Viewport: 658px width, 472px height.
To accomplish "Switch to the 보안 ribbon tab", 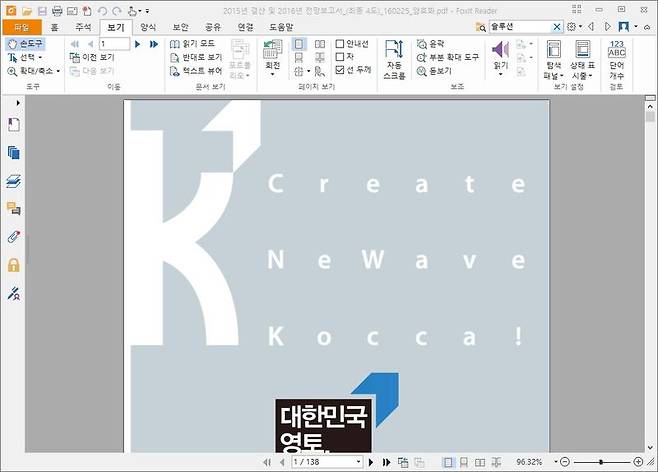I will click(180, 27).
